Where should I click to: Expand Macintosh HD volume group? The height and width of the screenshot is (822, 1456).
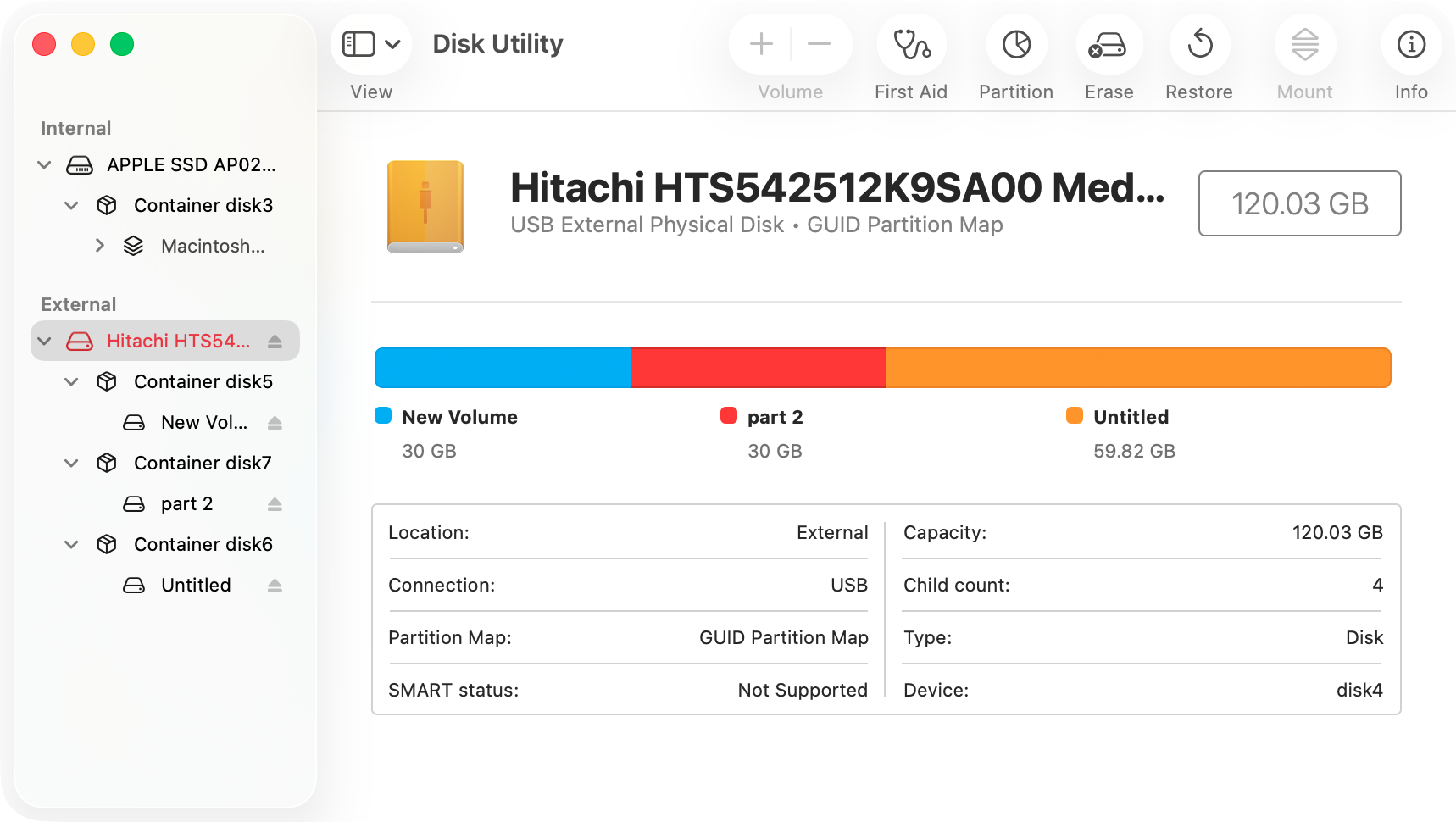click(100, 246)
